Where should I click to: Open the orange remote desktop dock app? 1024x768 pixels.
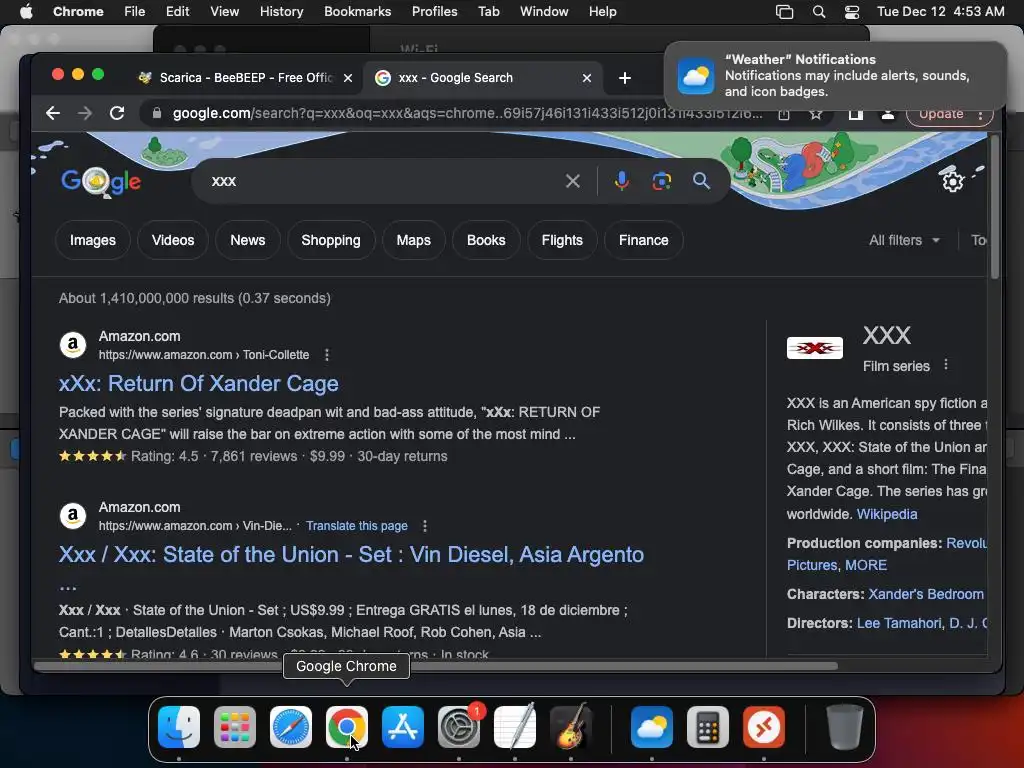764,727
